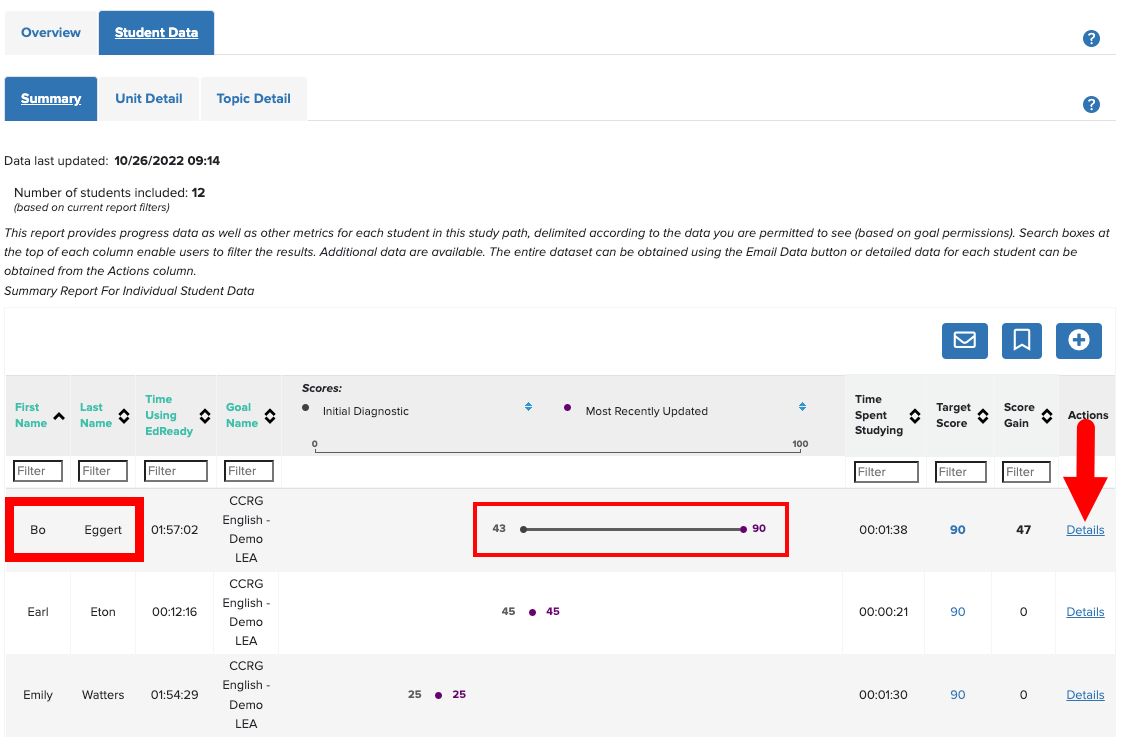Sort by Time Using EdReady arrows

tap(204, 416)
